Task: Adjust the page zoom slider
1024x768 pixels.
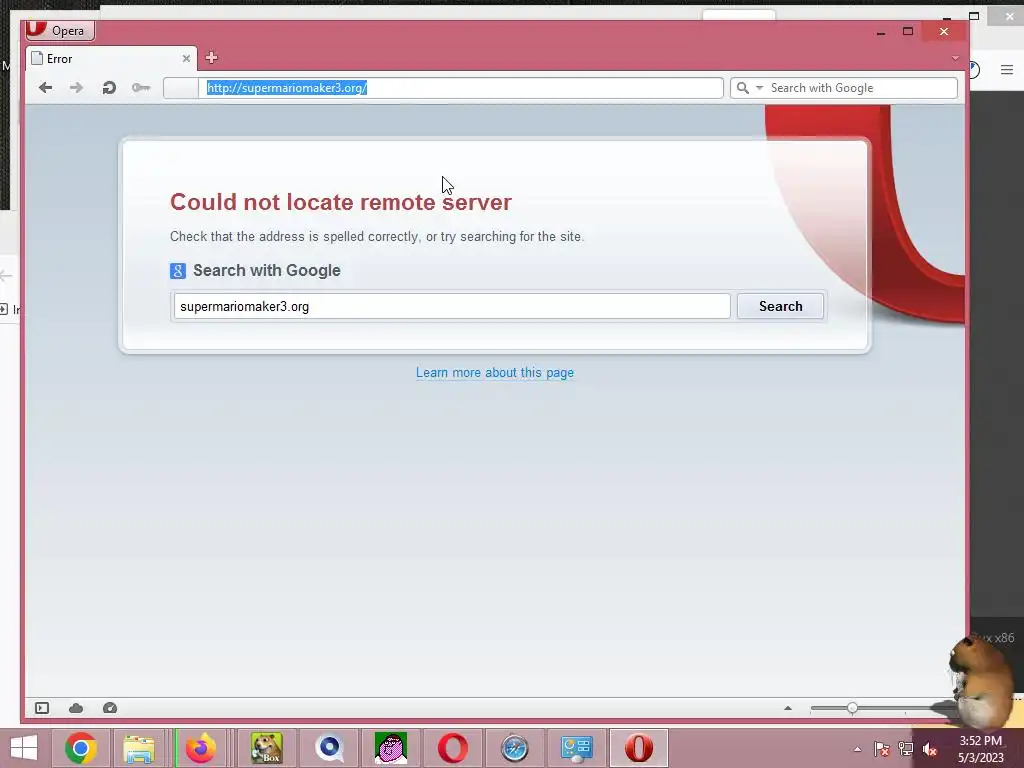Action: click(852, 708)
